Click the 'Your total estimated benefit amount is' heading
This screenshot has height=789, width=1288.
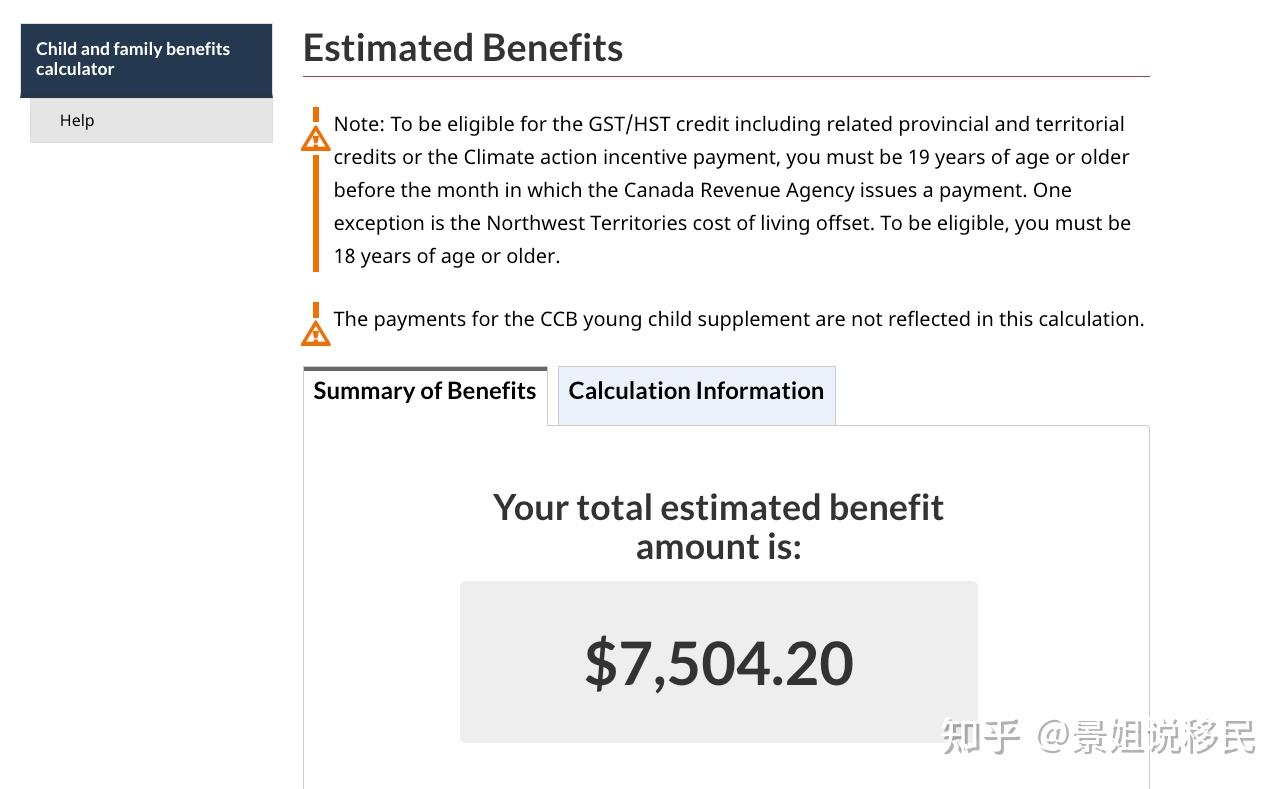click(718, 526)
